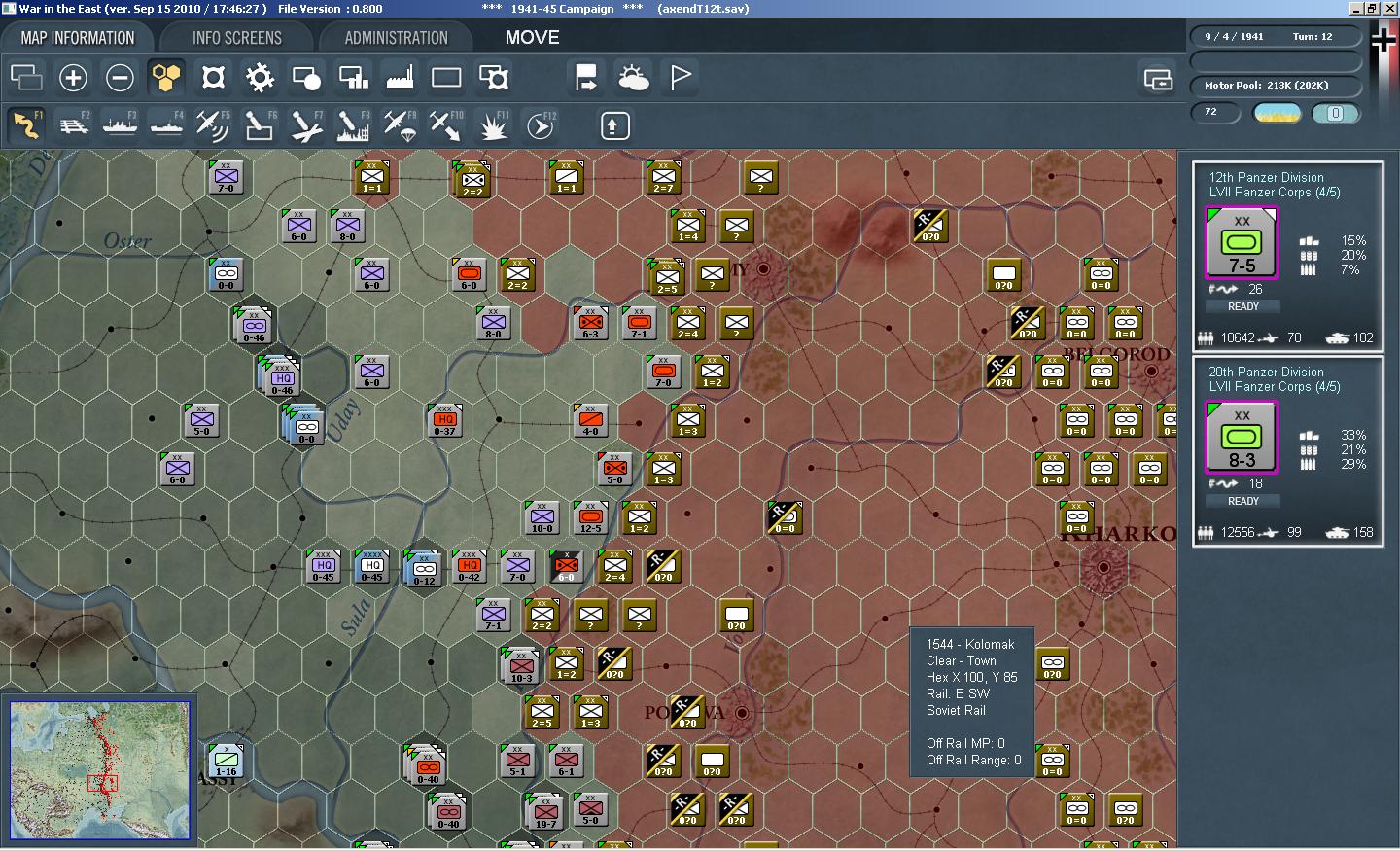Click the 12th Panzer Division name
1400x852 pixels.
(1266, 177)
